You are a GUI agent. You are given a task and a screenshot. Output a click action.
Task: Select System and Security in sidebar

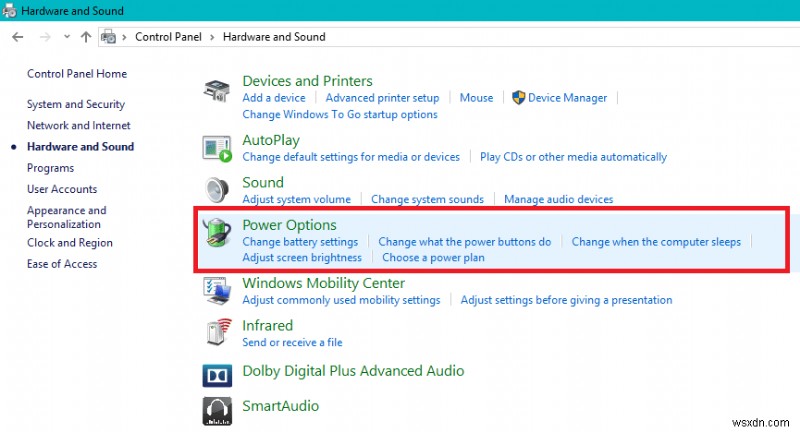click(76, 104)
